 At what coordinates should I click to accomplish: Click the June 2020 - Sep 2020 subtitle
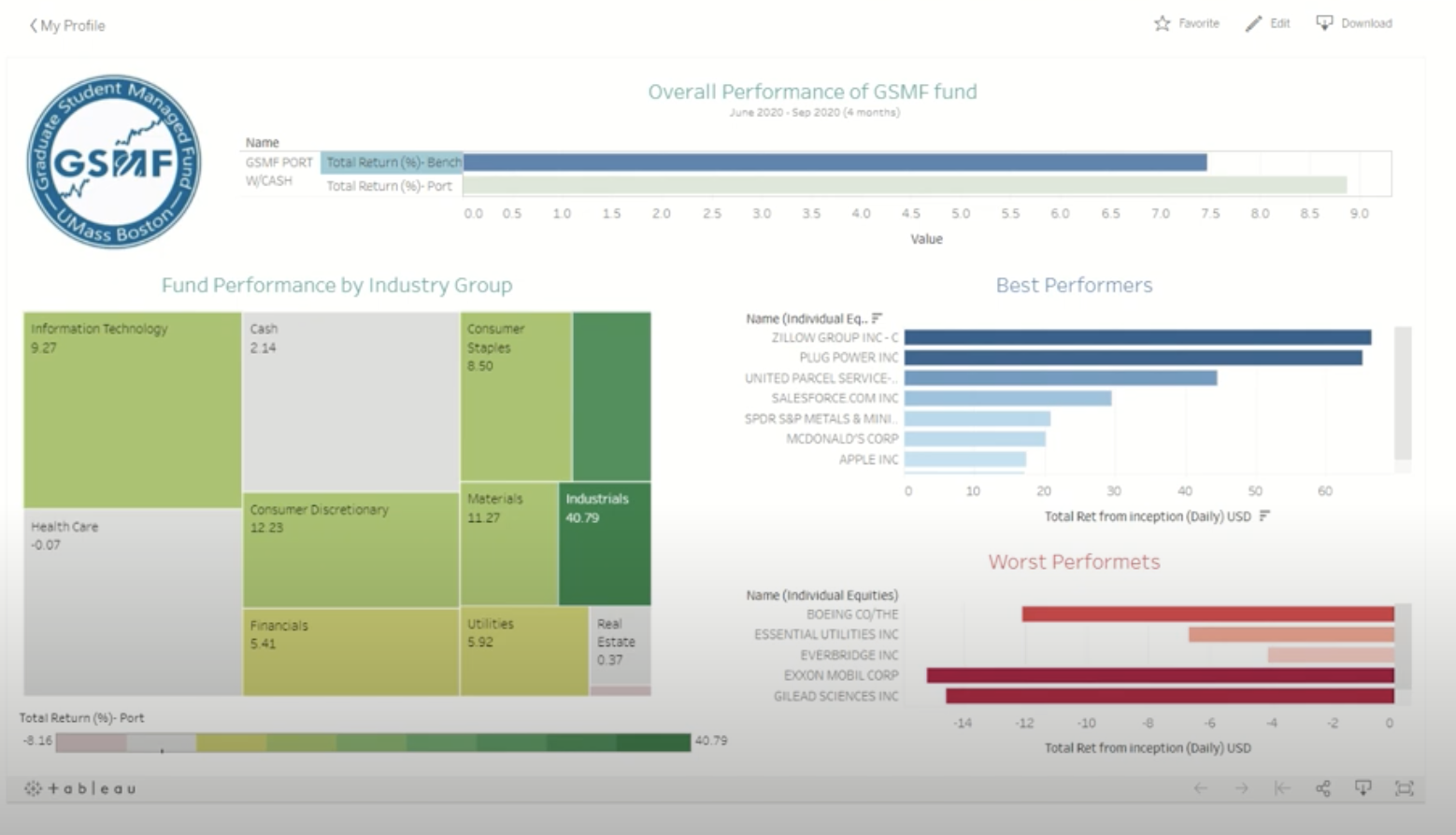(x=814, y=112)
